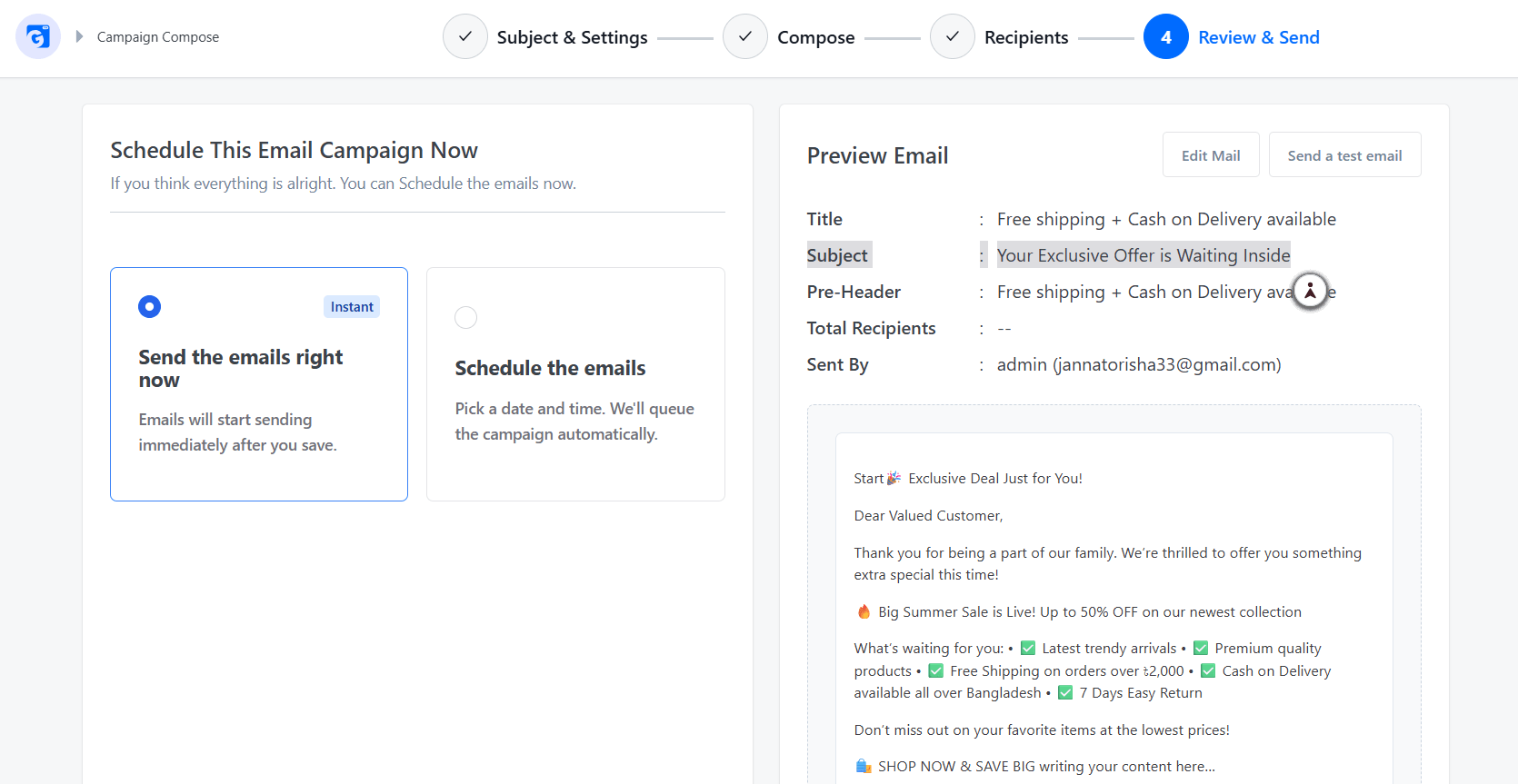Click the Subject & Settings step checkmark
1518x784 pixels.
tap(465, 36)
